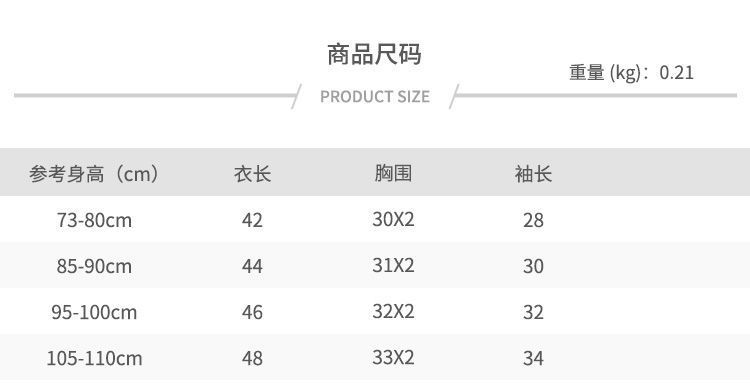Image resolution: width=750 pixels, height=385 pixels.
Task: Click the 袖长 value 34
Action: (533, 358)
